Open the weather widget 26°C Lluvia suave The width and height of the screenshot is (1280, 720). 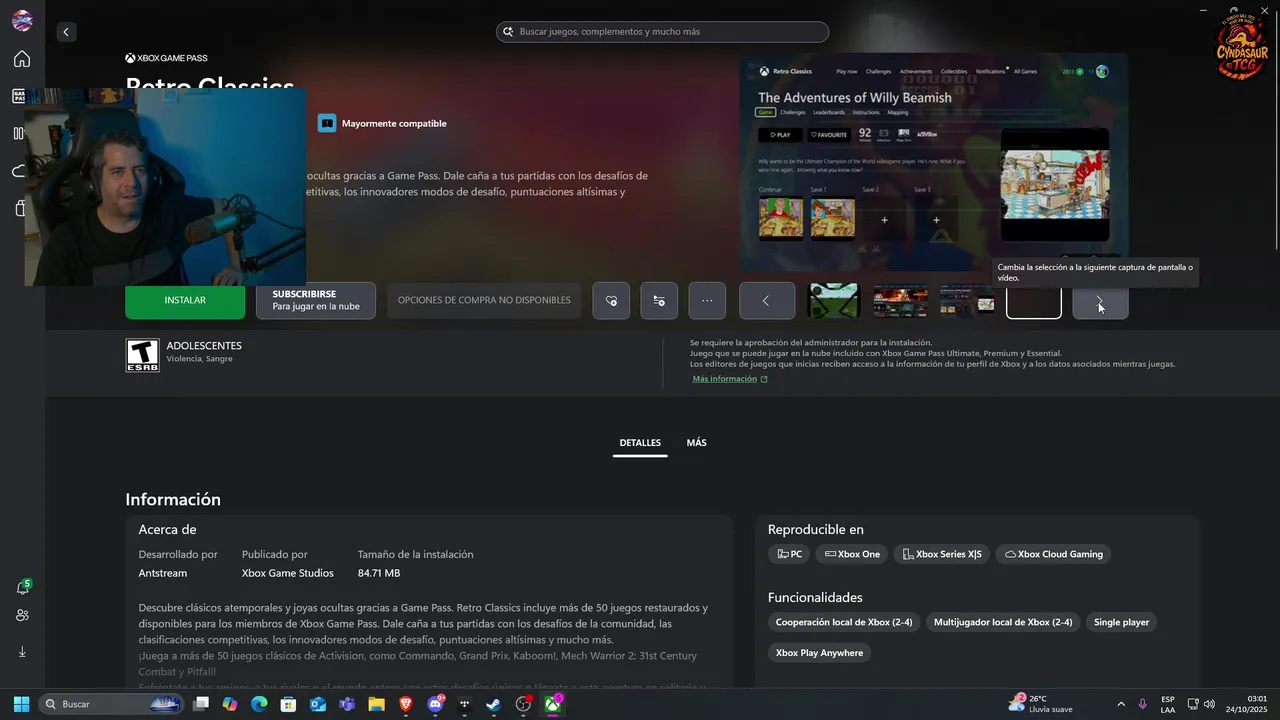click(1040, 704)
